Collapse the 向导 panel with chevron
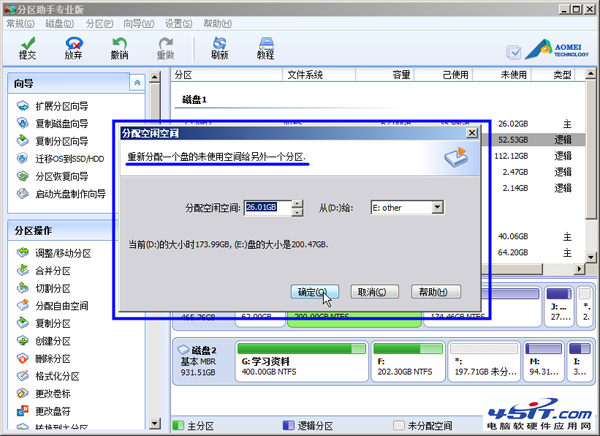This screenshot has width=600, height=436. tap(137, 83)
